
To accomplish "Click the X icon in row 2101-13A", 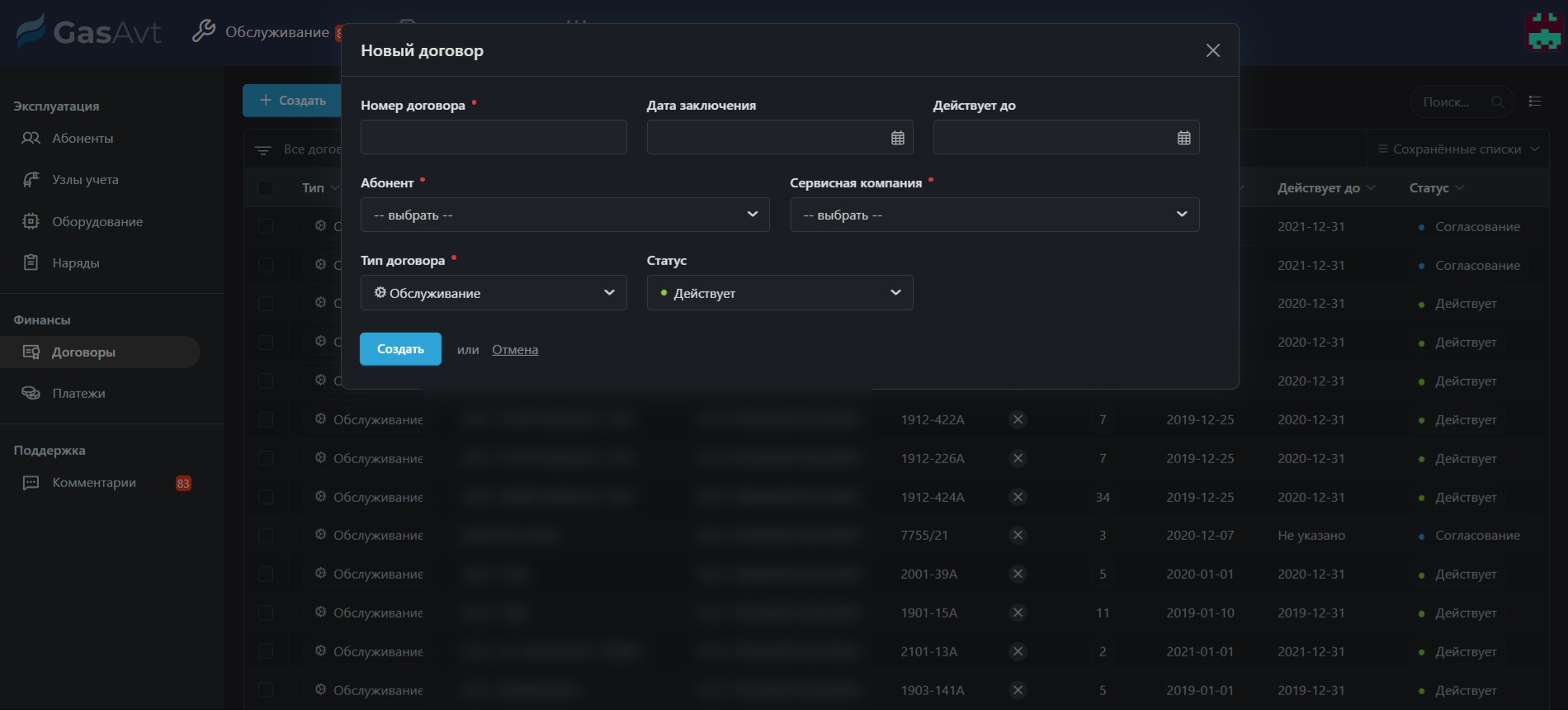I will [x=1018, y=651].
